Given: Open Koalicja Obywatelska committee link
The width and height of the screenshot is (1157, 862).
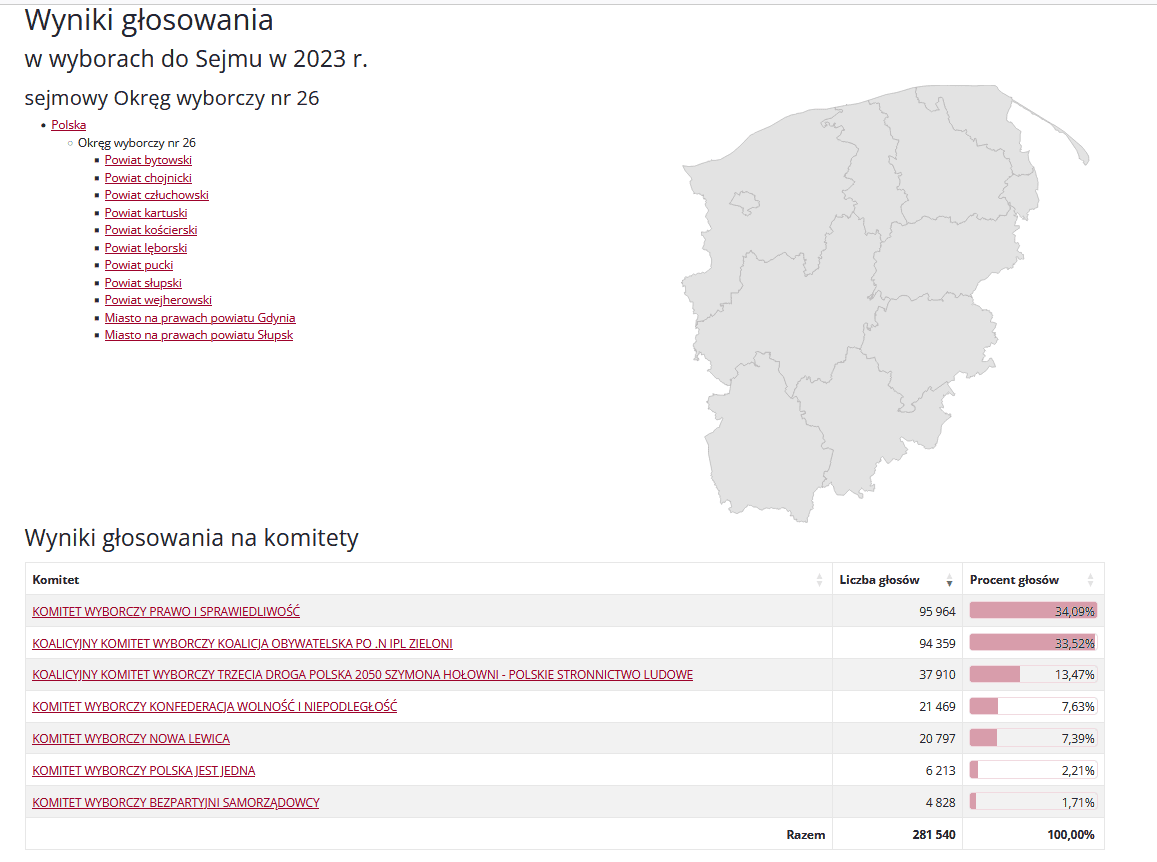Looking at the screenshot, I should pyautogui.click(x=242, y=643).
